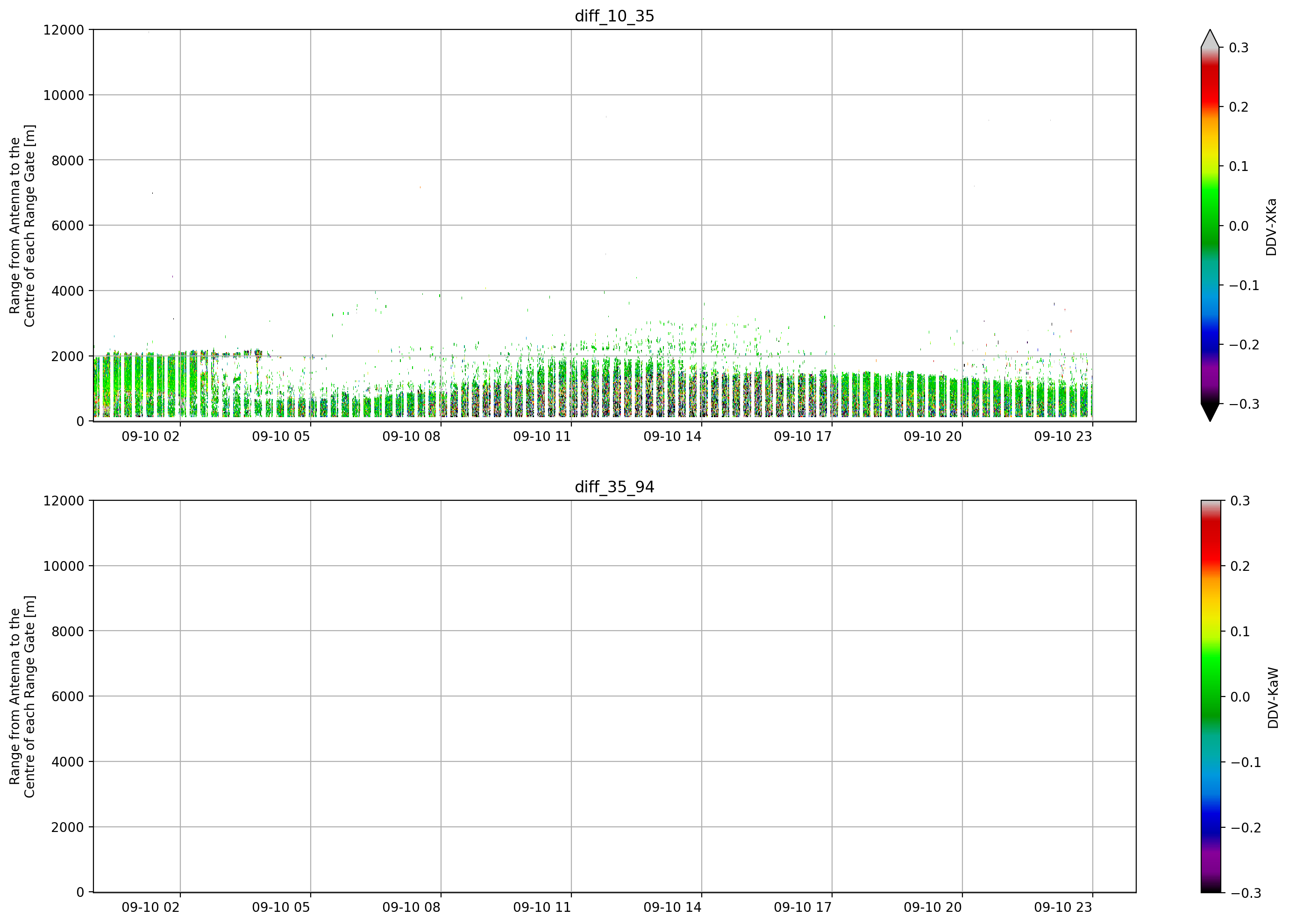Click the 0.2 tick on the bottom colorbar
1289x924 pixels.
pyautogui.click(x=1240, y=566)
